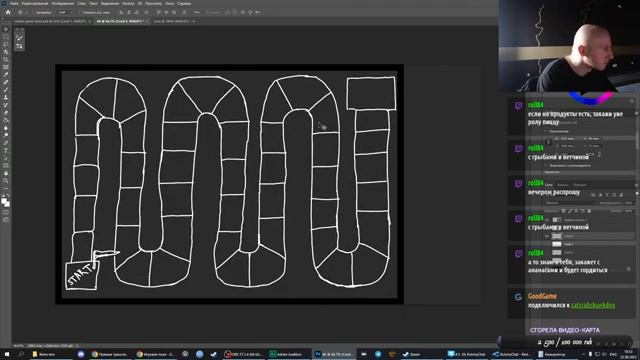Viewport: 640px width, 360px height.
Task: Open OBS from the taskbar
Action: (243, 354)
